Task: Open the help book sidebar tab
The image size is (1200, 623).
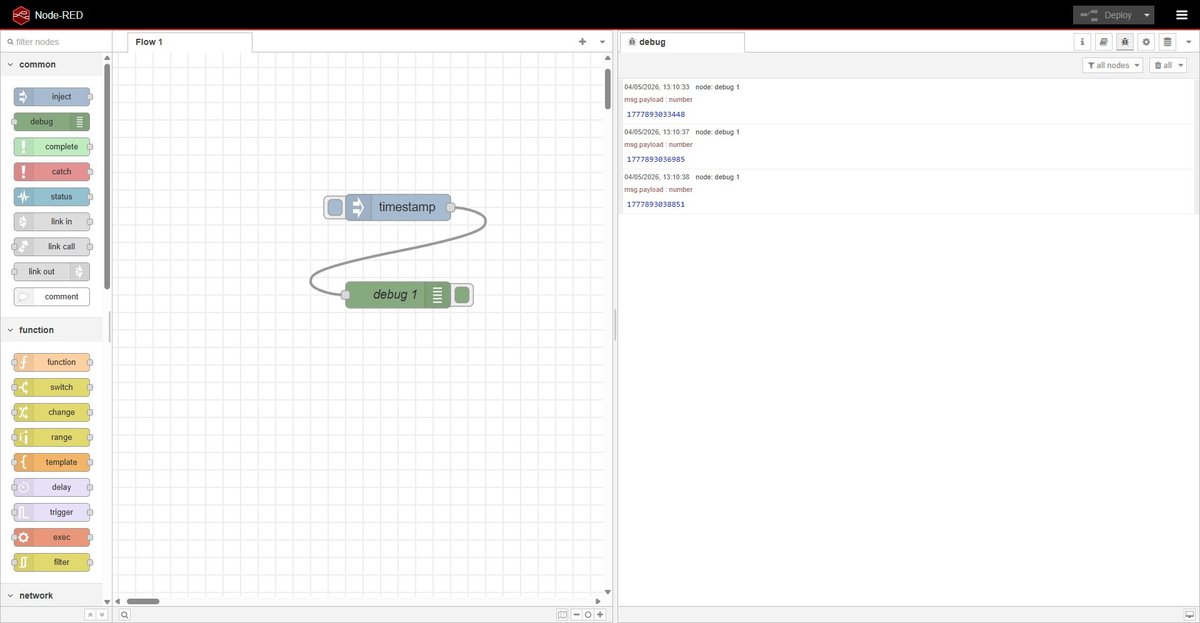Action: tap(1103, 42)
